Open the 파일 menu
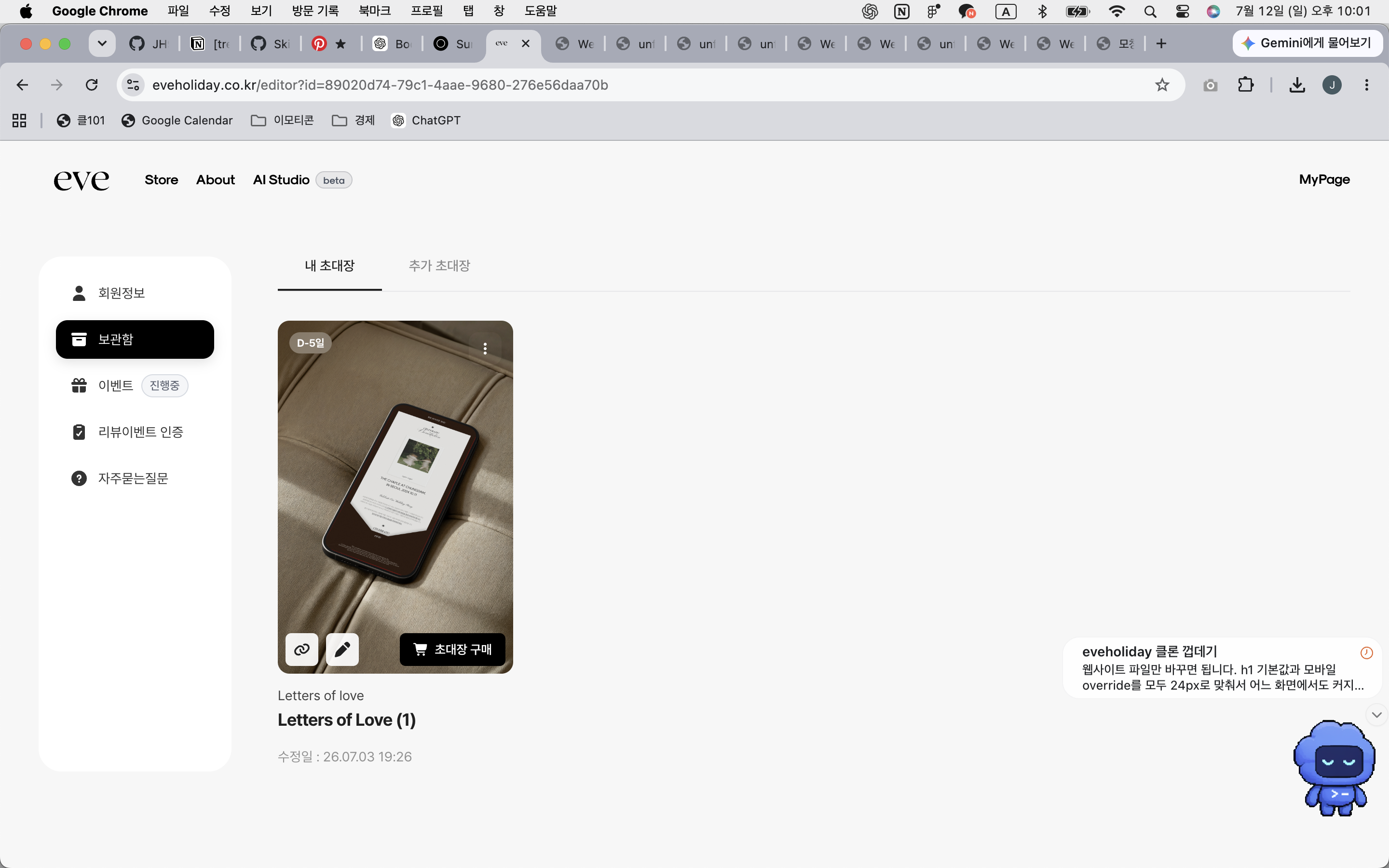The width and height of the screenshot is (1389, 868). tap(178, 11)
